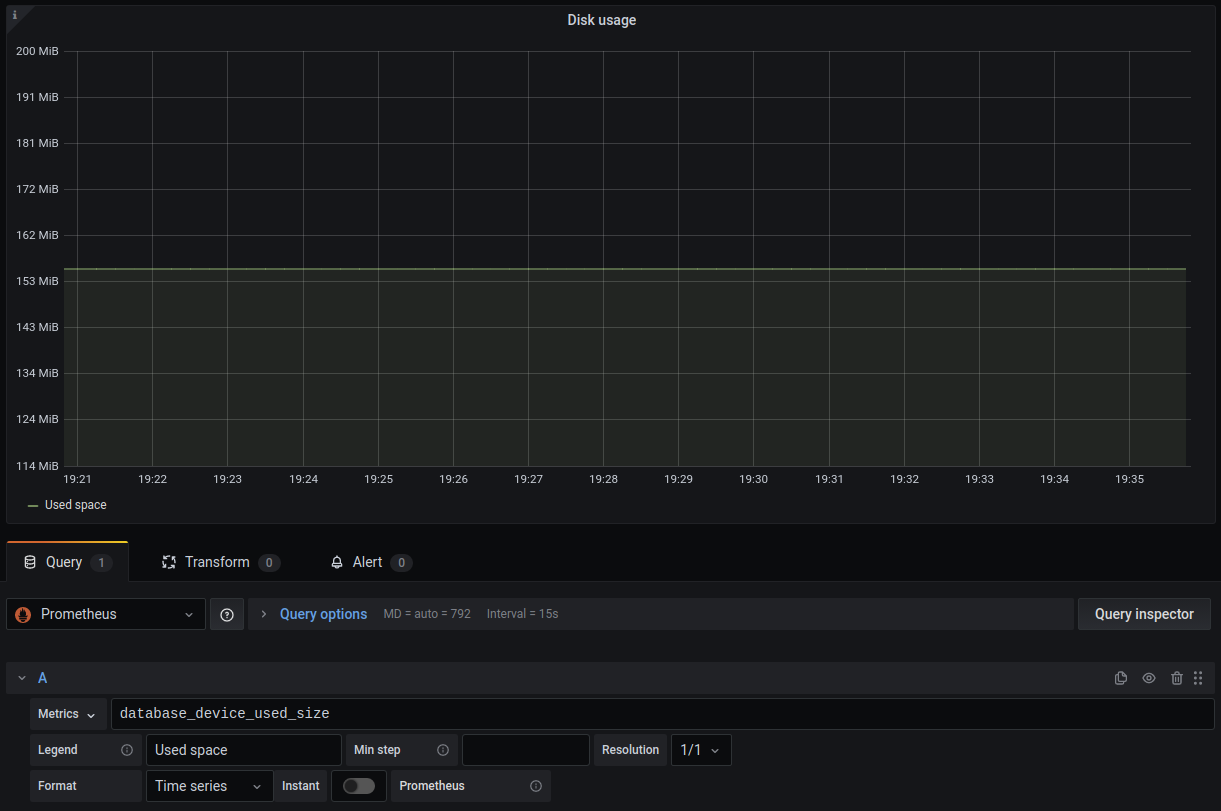Click the info icon next to Legend

127,750
